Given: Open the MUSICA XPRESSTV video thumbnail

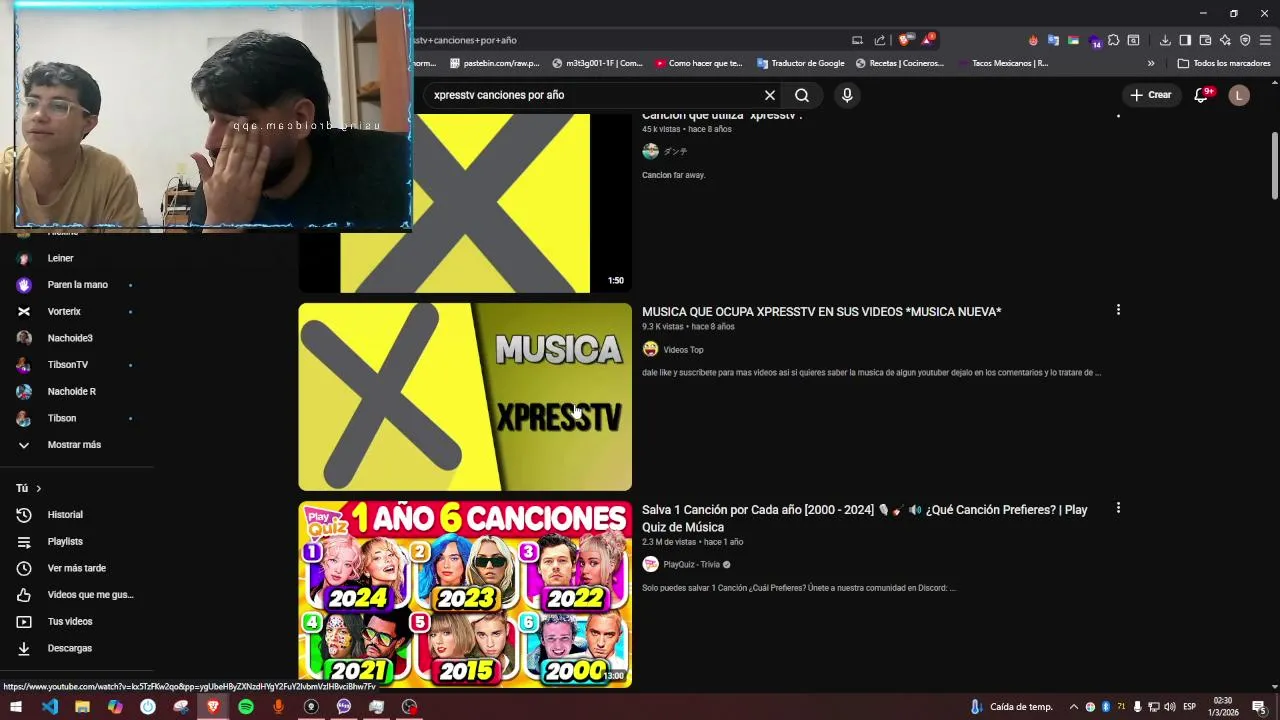Looking at the screenshot, I should (x=465, y=396).
